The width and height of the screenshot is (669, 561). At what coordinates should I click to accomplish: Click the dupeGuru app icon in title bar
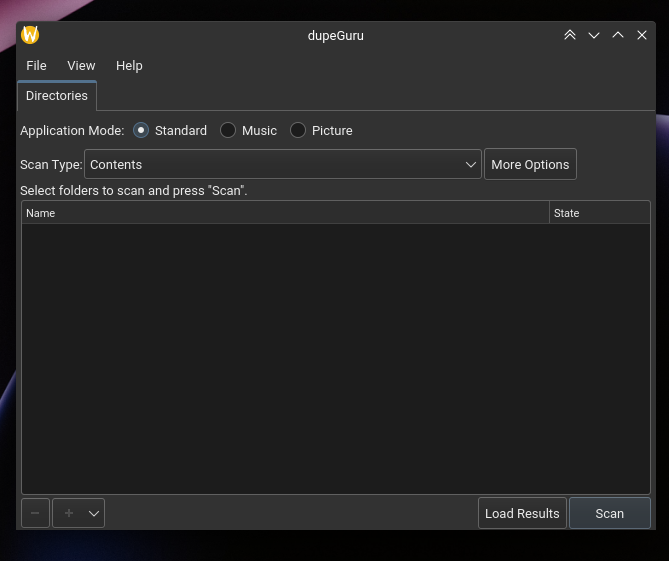pos(30,35)
